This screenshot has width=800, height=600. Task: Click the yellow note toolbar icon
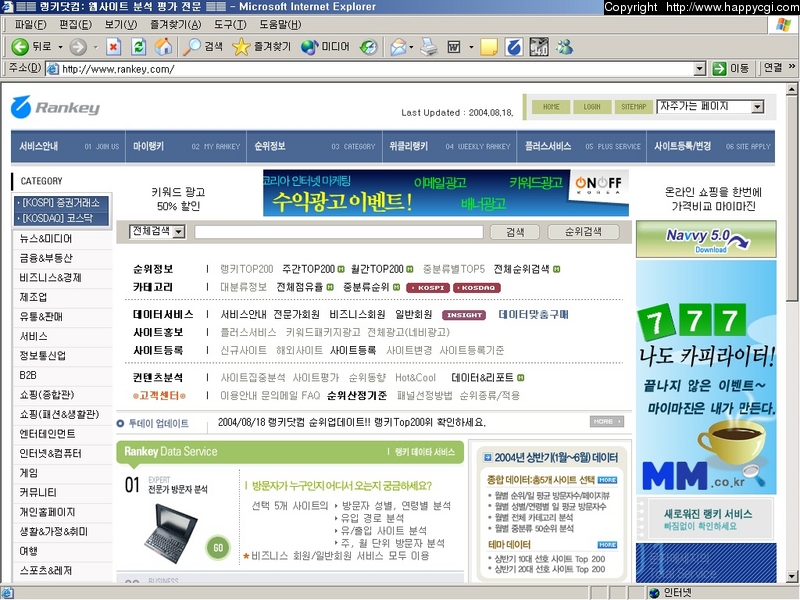[x=489, y=47]
